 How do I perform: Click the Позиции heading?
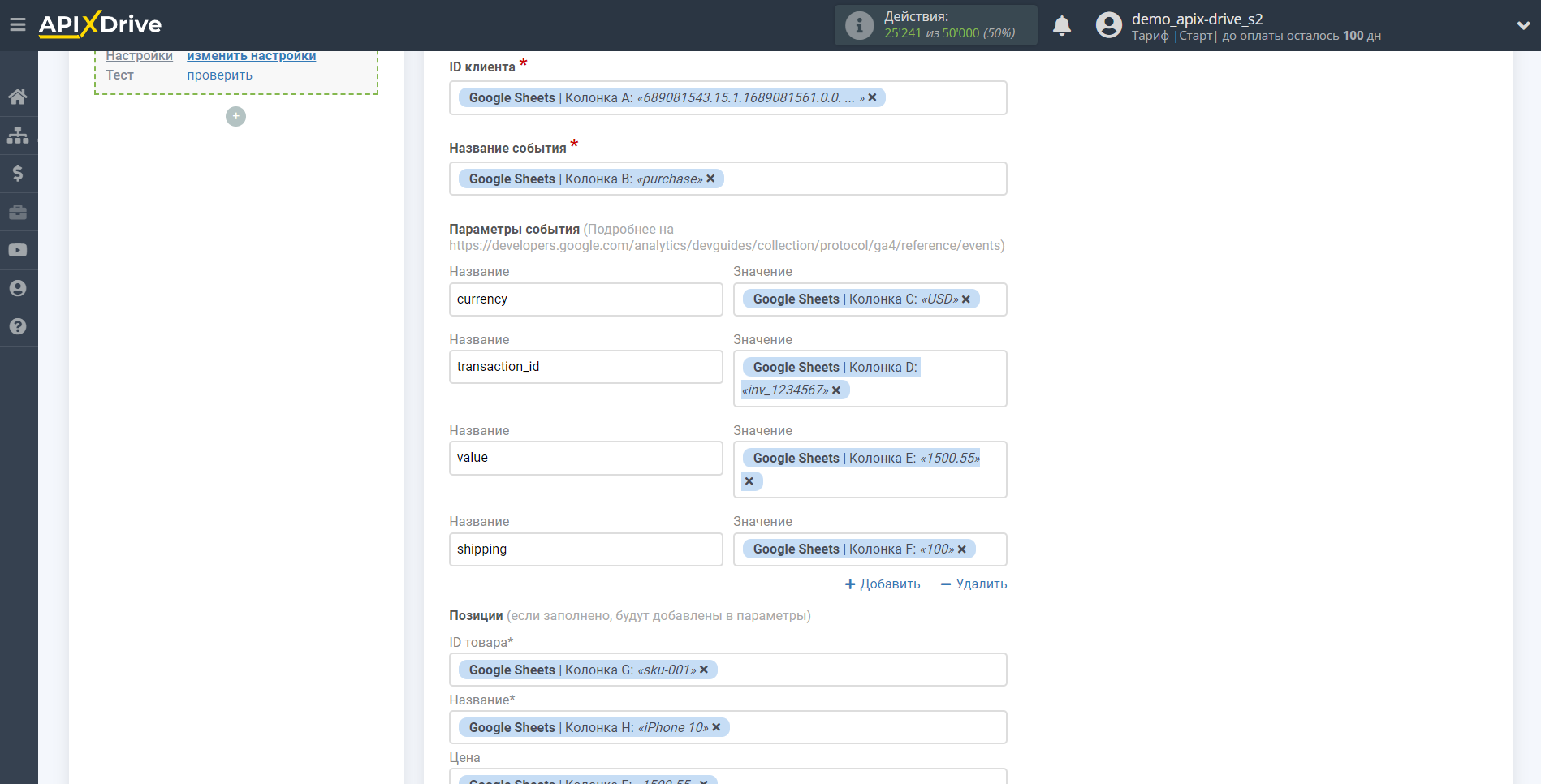pos(476,616)
